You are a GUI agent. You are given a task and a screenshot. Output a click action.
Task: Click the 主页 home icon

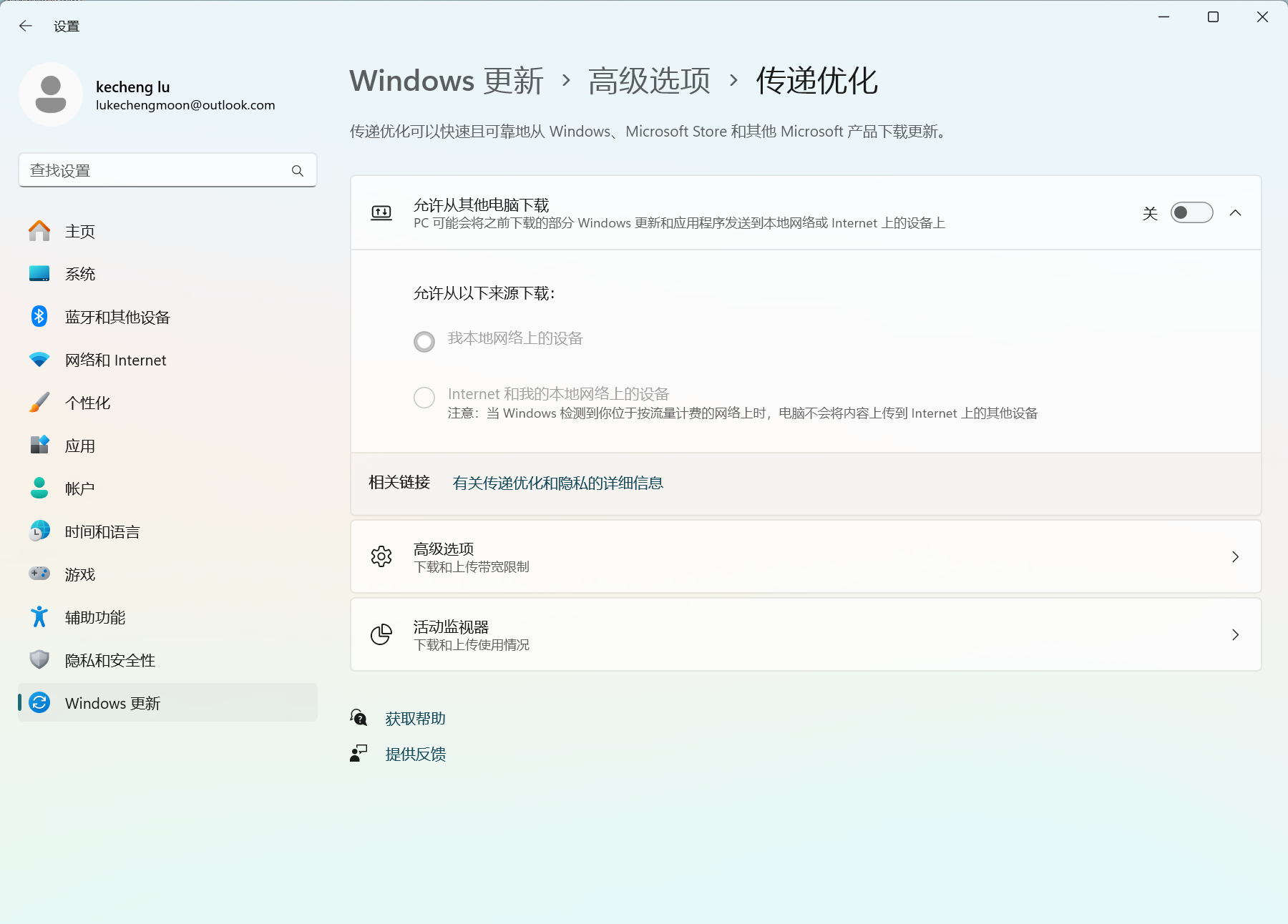point(39,231)
